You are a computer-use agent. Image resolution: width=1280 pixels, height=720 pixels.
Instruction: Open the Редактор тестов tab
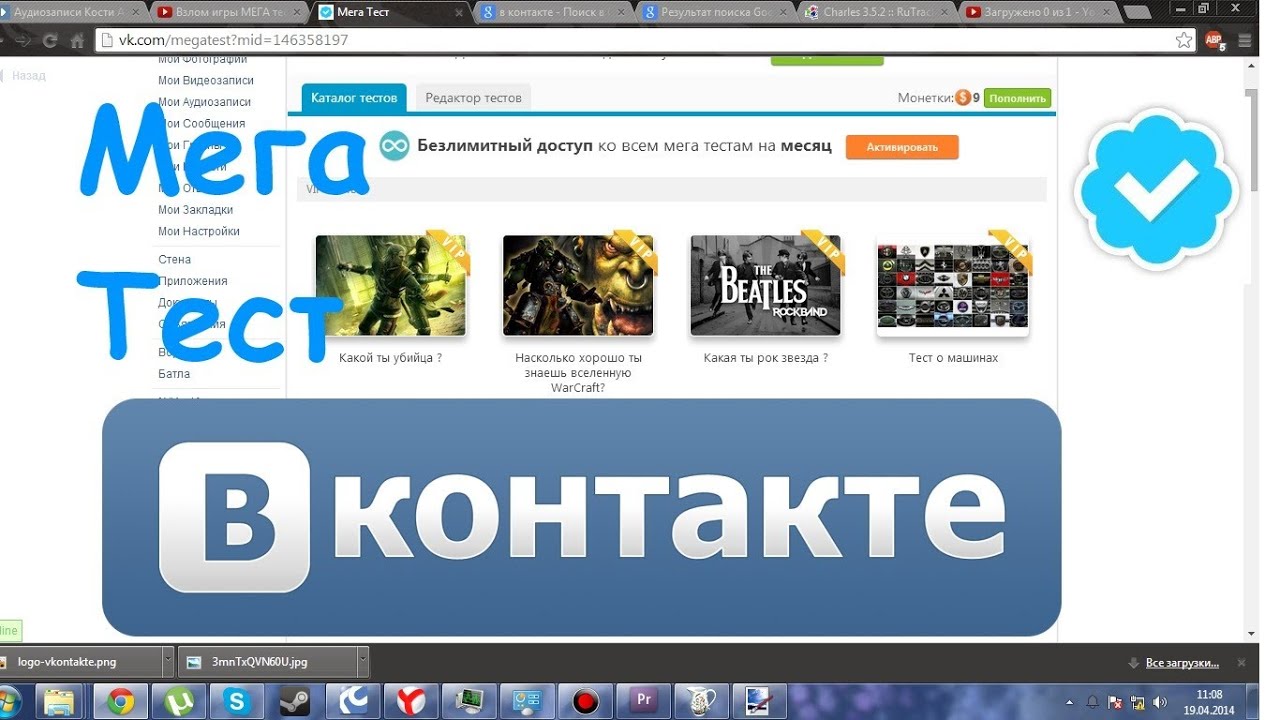click(473, 98)
